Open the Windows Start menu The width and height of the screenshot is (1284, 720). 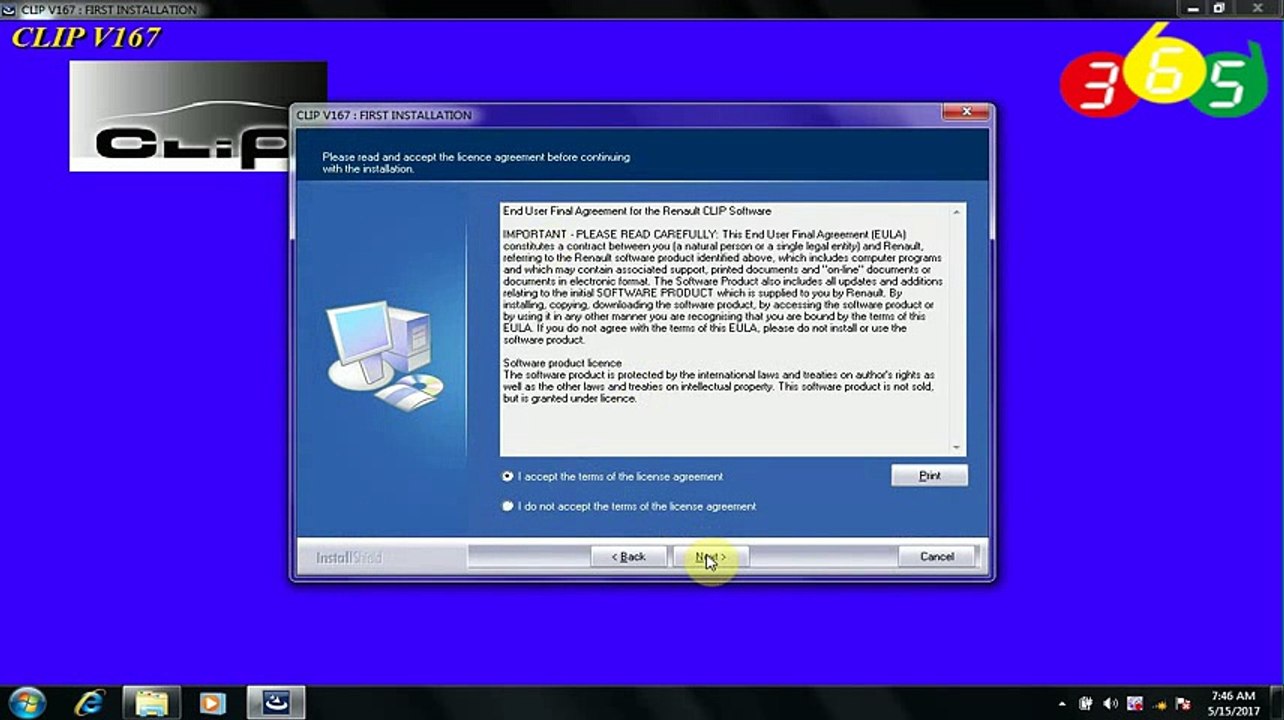click(27, 702)
